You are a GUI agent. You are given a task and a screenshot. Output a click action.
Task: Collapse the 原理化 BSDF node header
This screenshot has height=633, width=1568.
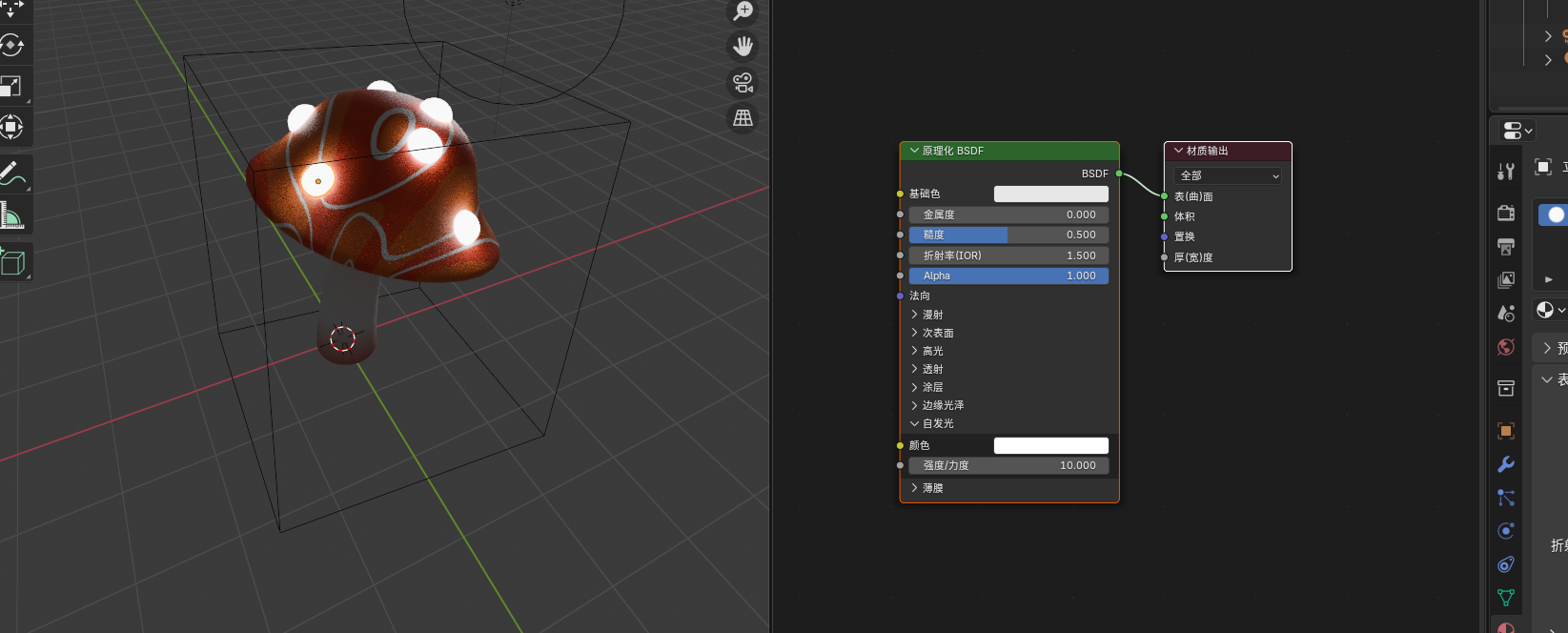(915, 151)
